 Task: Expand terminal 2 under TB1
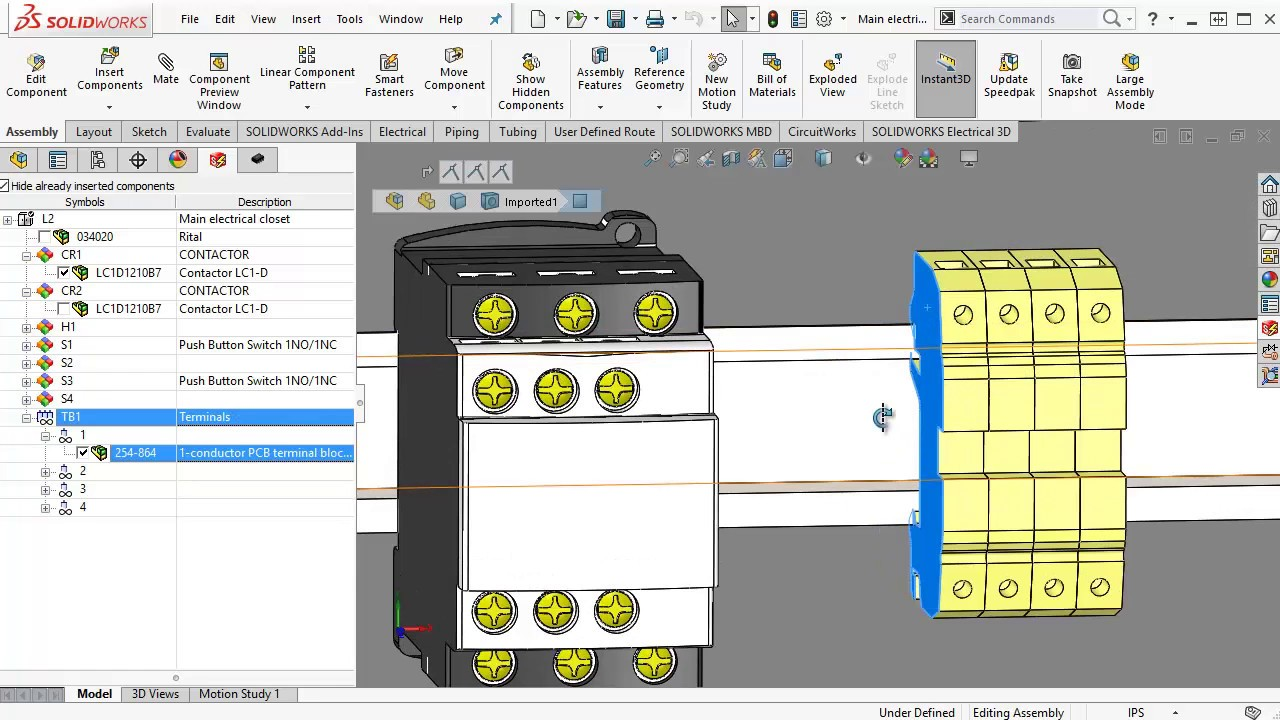point(45,471)
